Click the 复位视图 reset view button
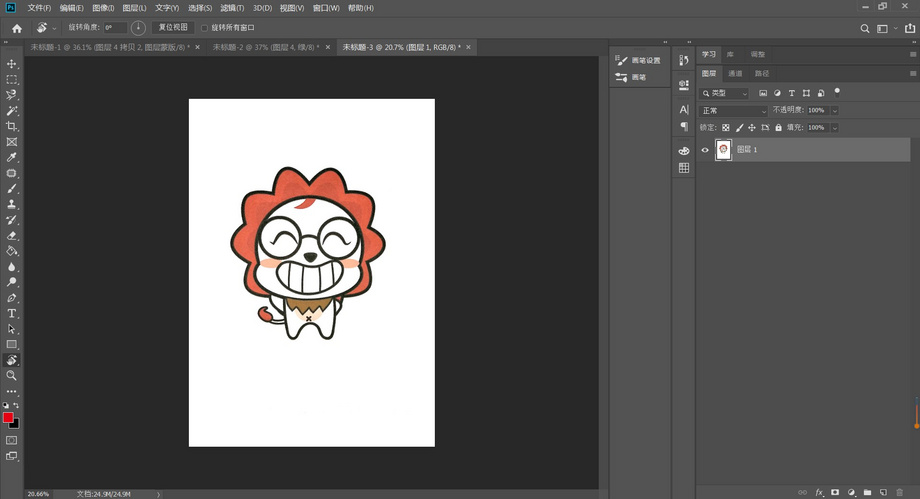Image resolution: width=920 pixels, height=499 pixels. [172, 28]
